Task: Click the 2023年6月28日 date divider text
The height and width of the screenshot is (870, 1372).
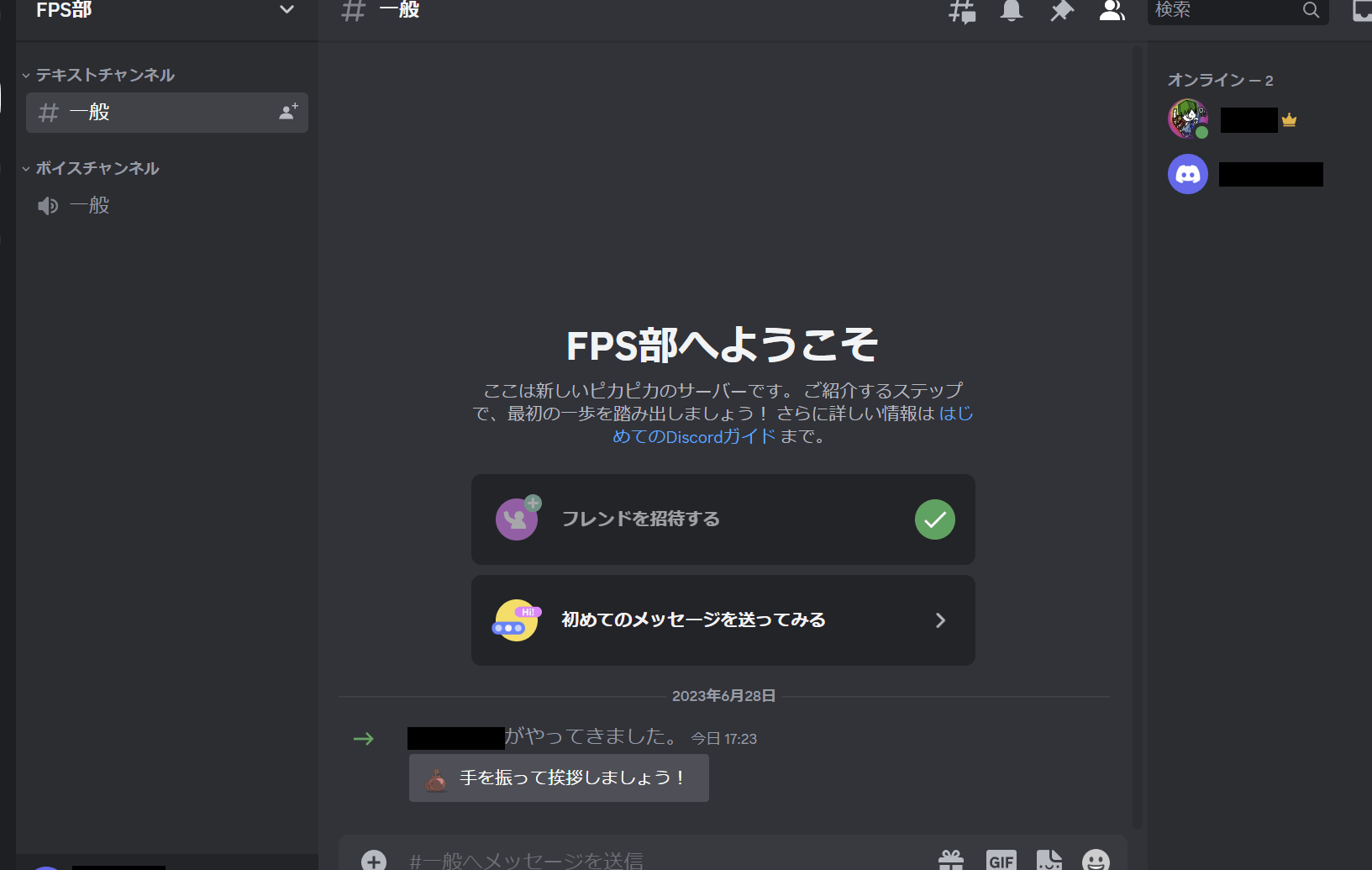Action: 723,696
